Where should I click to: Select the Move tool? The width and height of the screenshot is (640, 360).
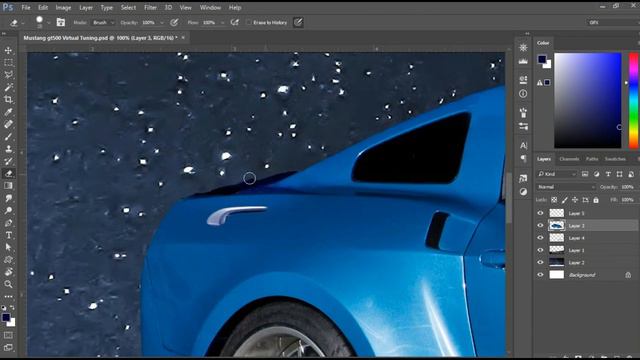click(x=8, y=50)
